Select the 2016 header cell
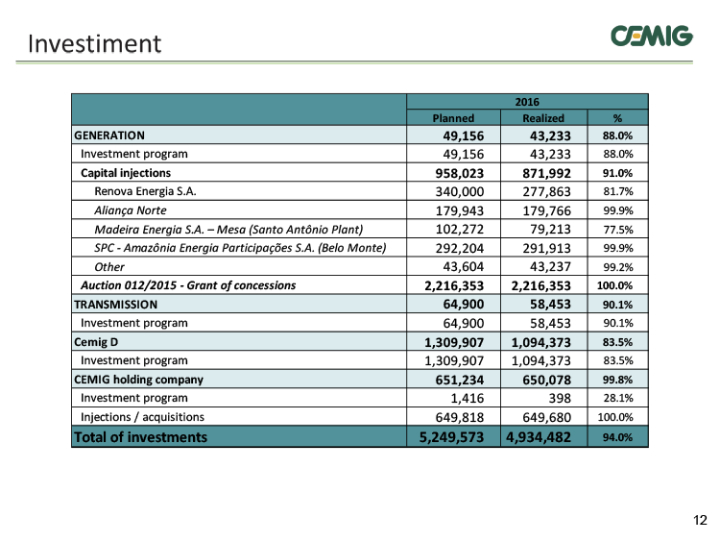 pyautogui.click(x=527, y=101)
